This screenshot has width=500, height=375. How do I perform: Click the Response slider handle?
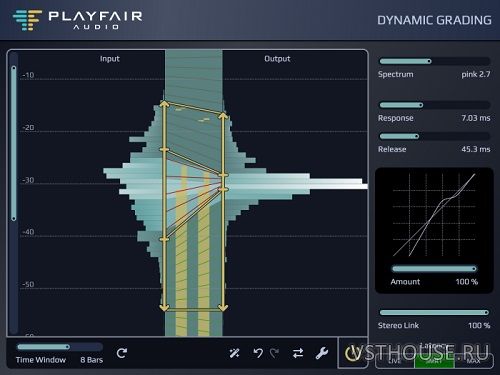point(421,105)
